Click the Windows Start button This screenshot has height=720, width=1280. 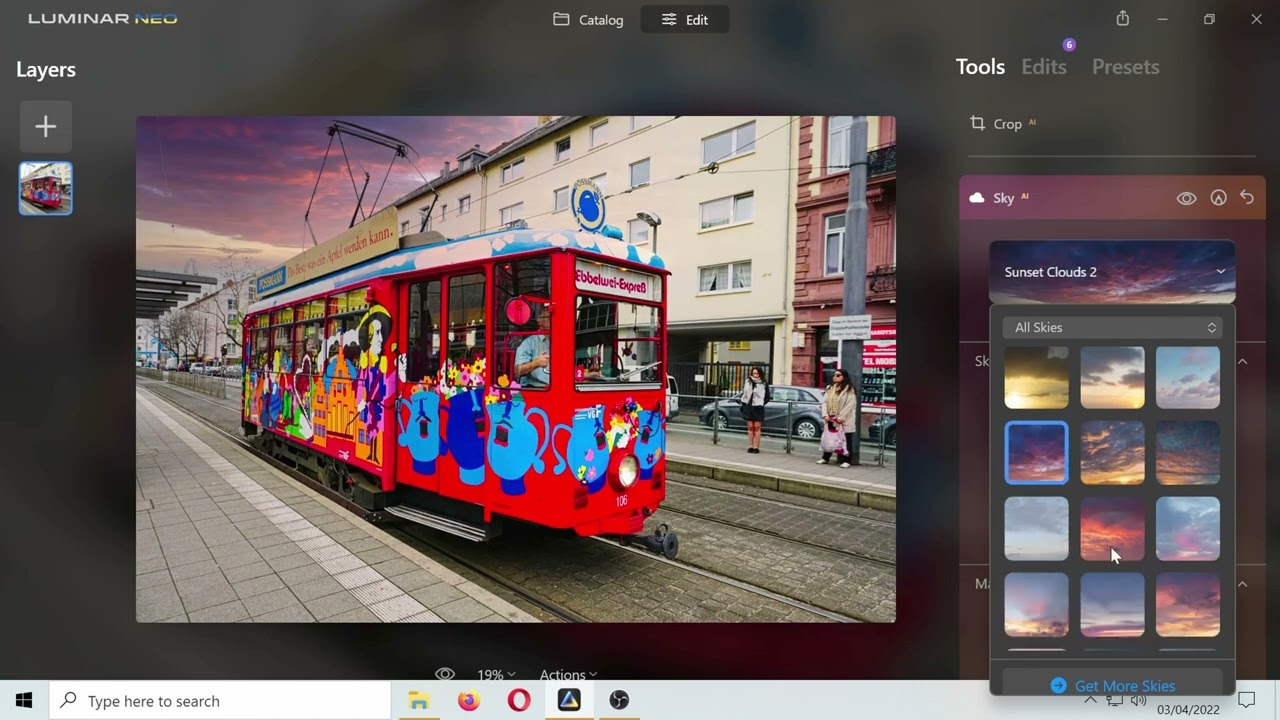point(24,701)
